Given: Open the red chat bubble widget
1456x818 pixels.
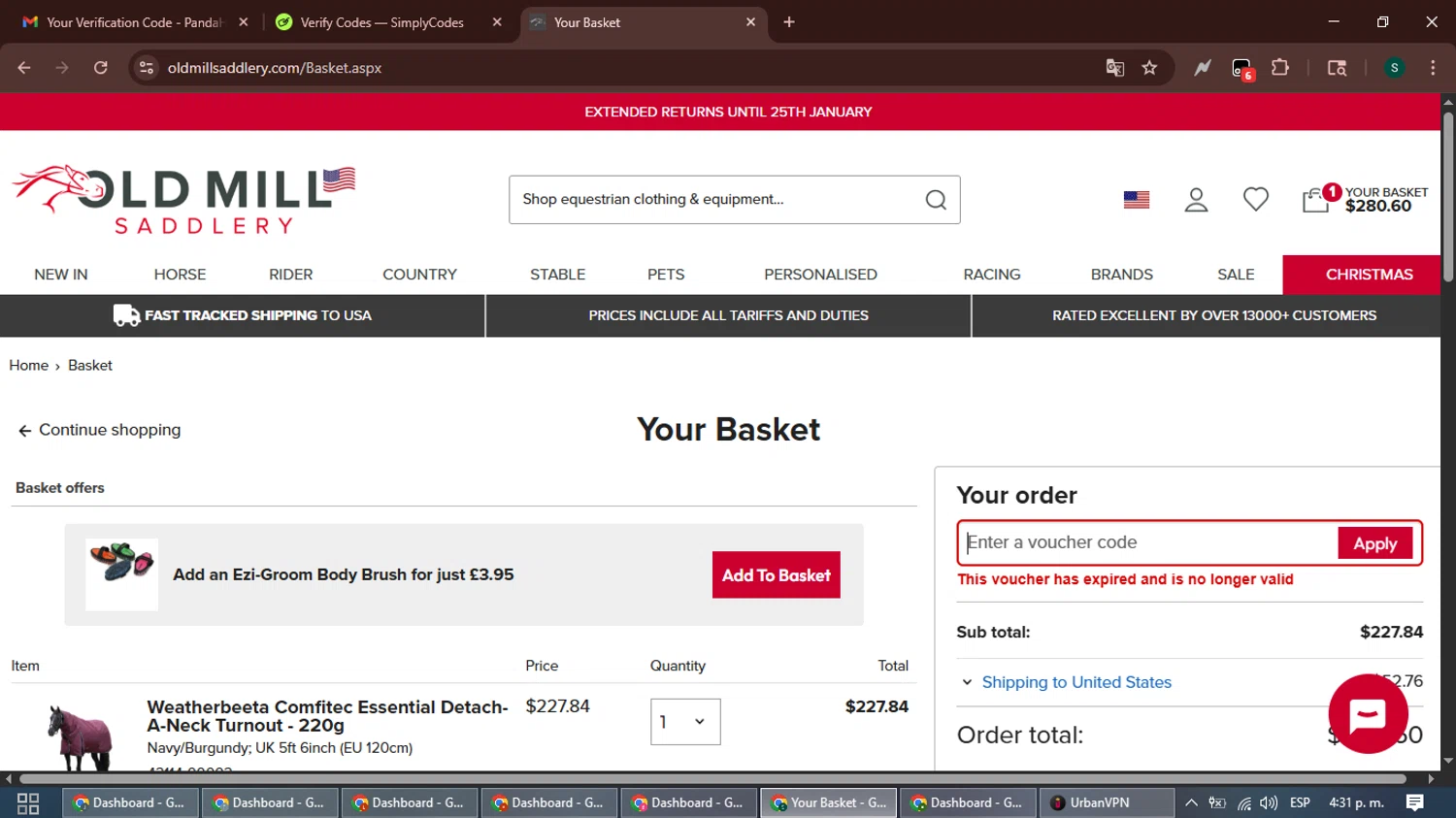Looking at the screenshot, I should click(1368, 714).
